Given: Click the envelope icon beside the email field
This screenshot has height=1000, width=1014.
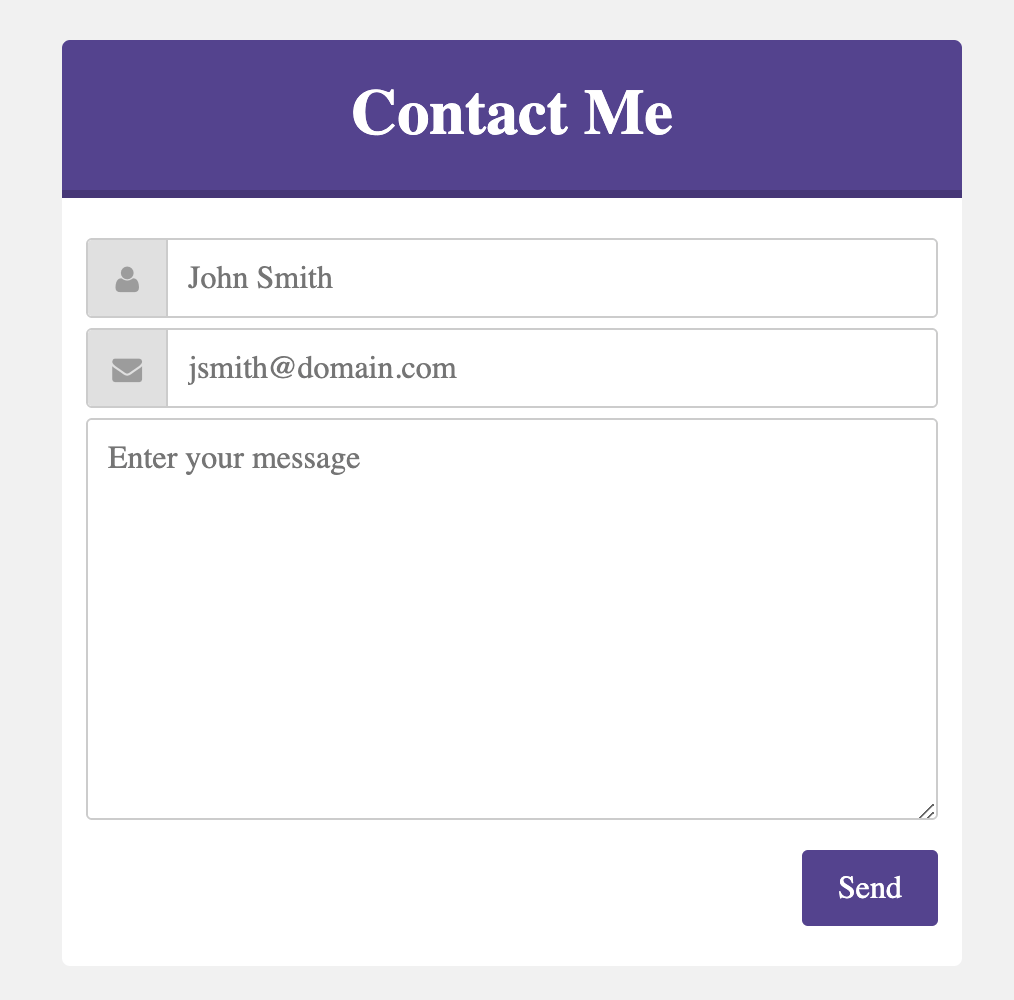Looking at the screenshot, I should tap(127, 370).
